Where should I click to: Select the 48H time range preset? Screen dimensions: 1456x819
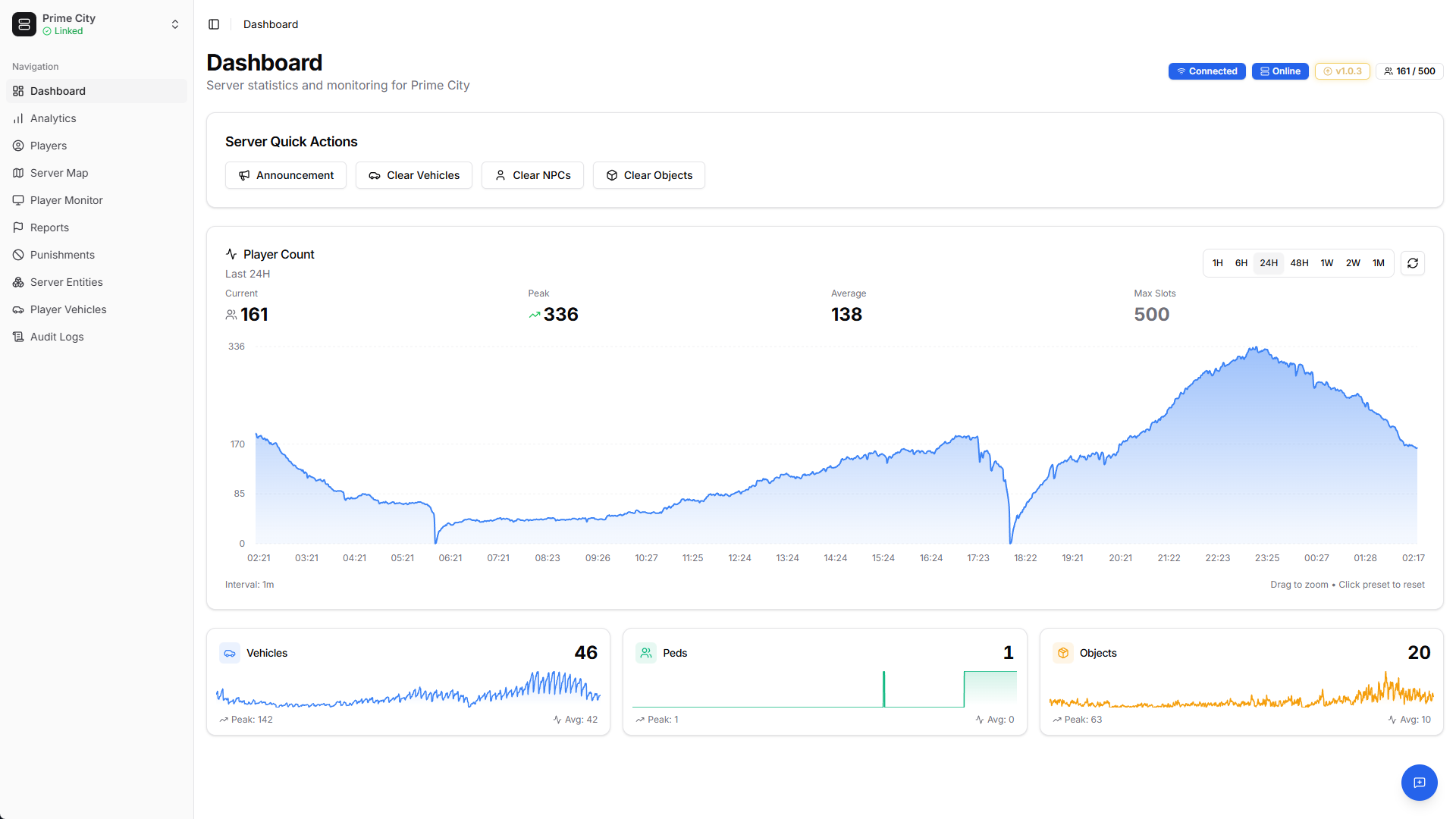(1300, 263)
